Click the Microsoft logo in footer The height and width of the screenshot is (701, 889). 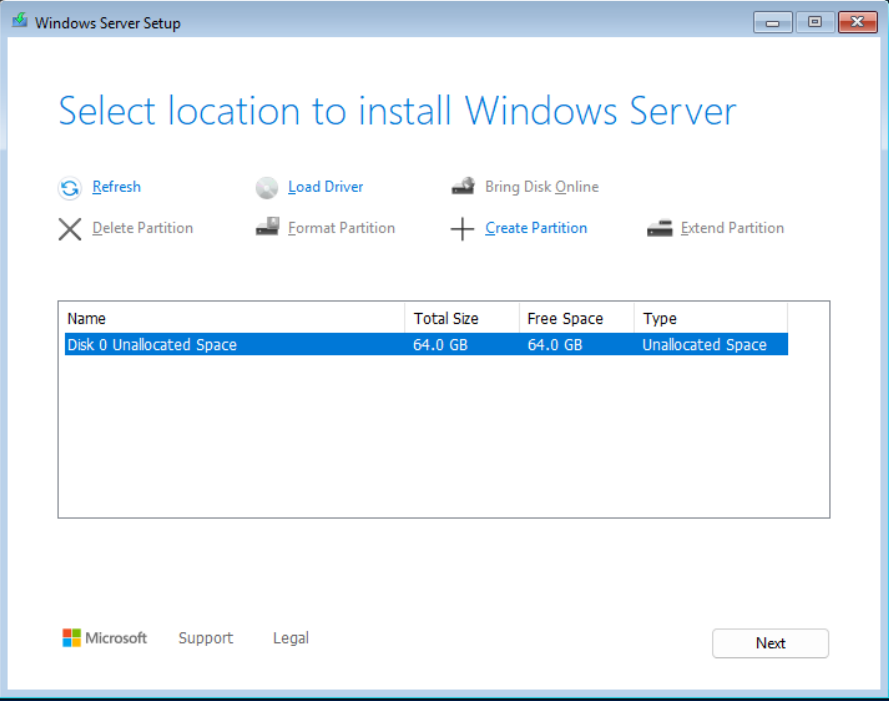point(104,638)
